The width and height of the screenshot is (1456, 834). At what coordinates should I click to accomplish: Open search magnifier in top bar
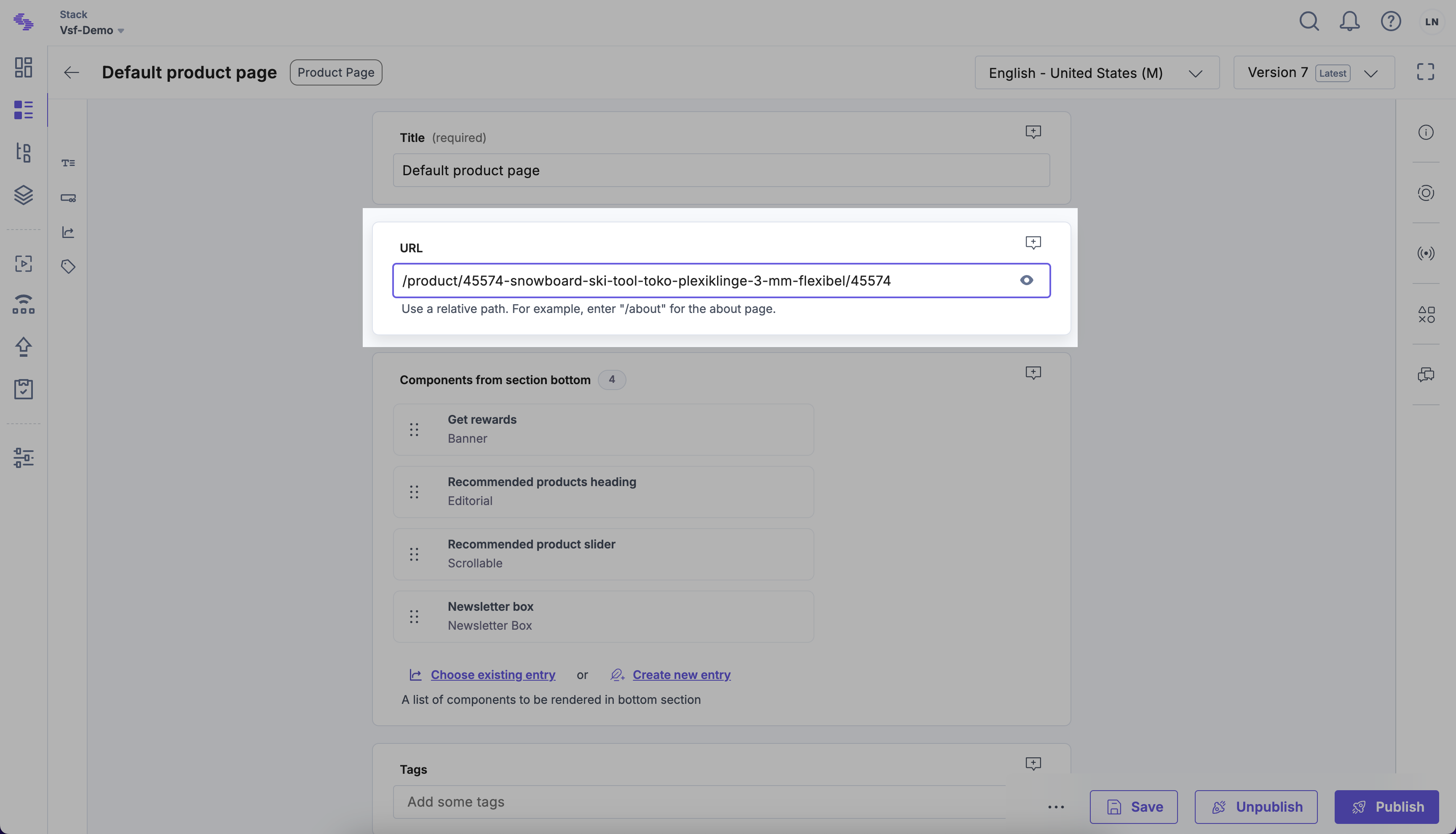(x=1309, y=21)
